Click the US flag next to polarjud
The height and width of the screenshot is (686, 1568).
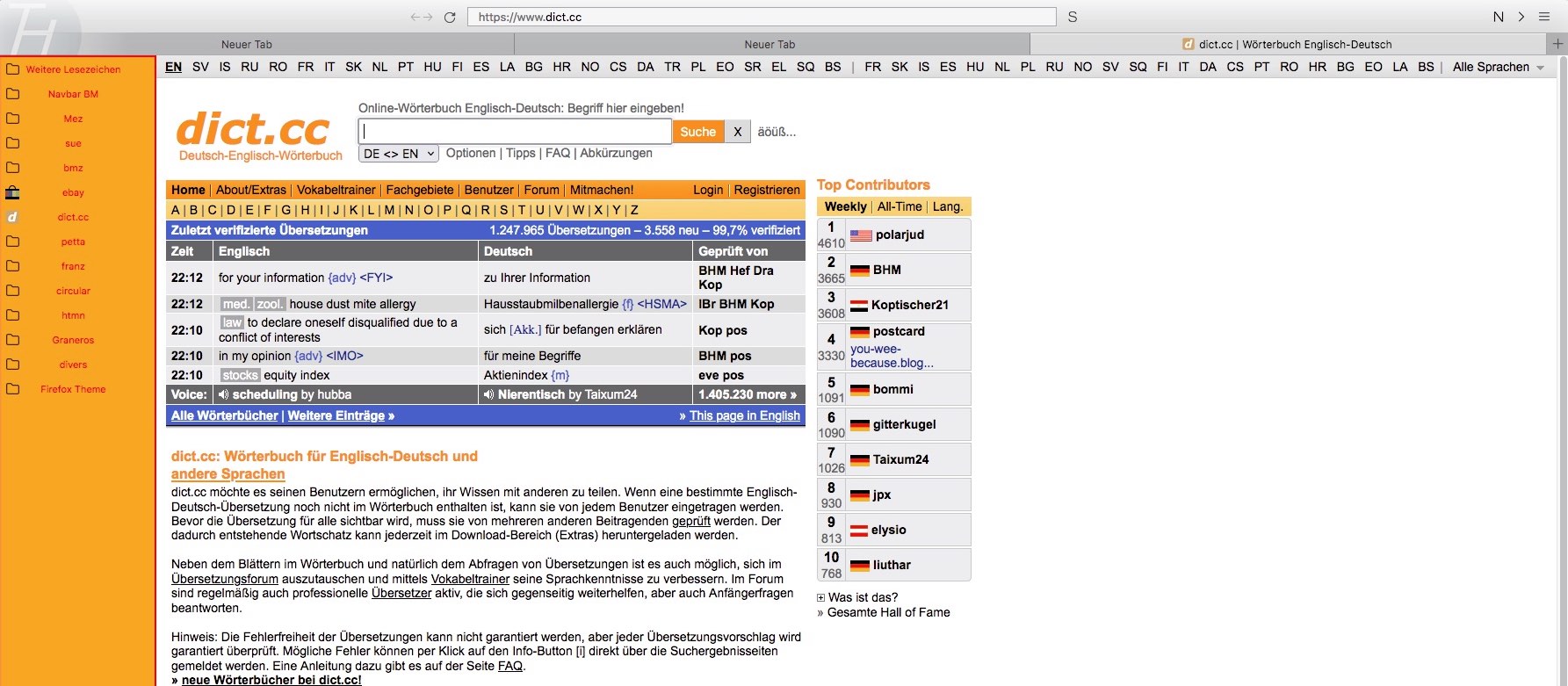point(861,235)
